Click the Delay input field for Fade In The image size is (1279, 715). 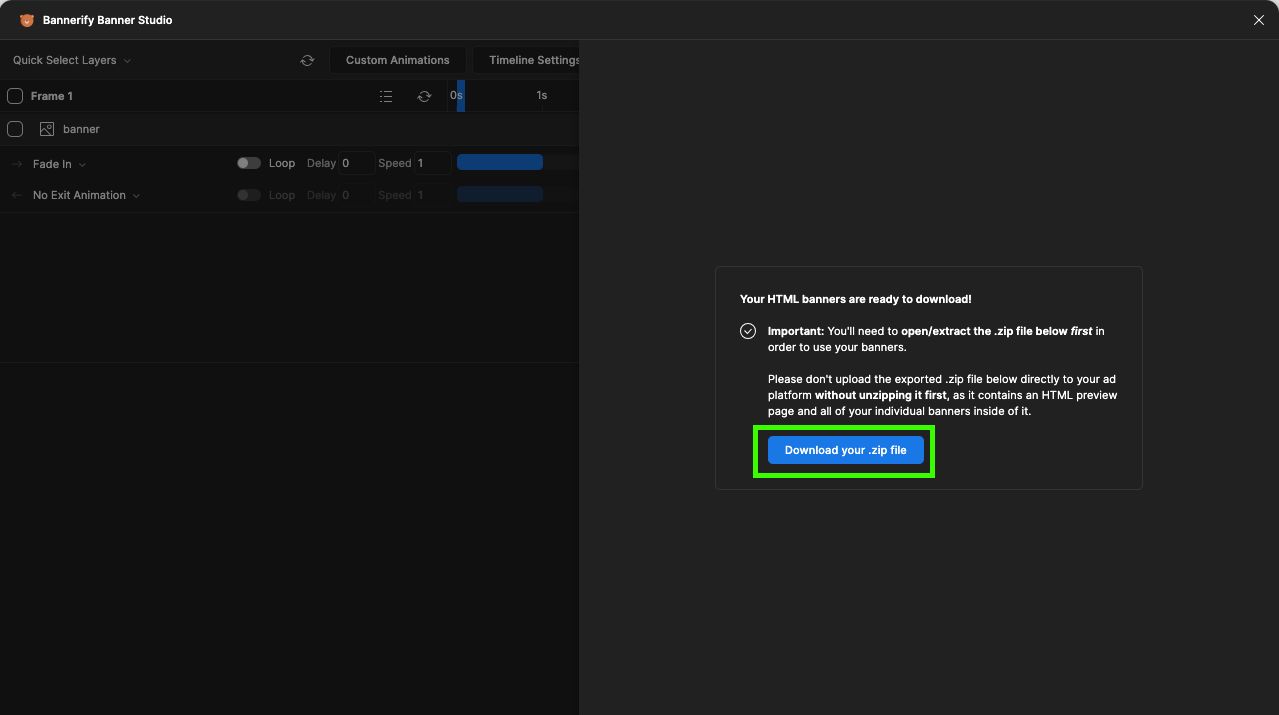356,163
